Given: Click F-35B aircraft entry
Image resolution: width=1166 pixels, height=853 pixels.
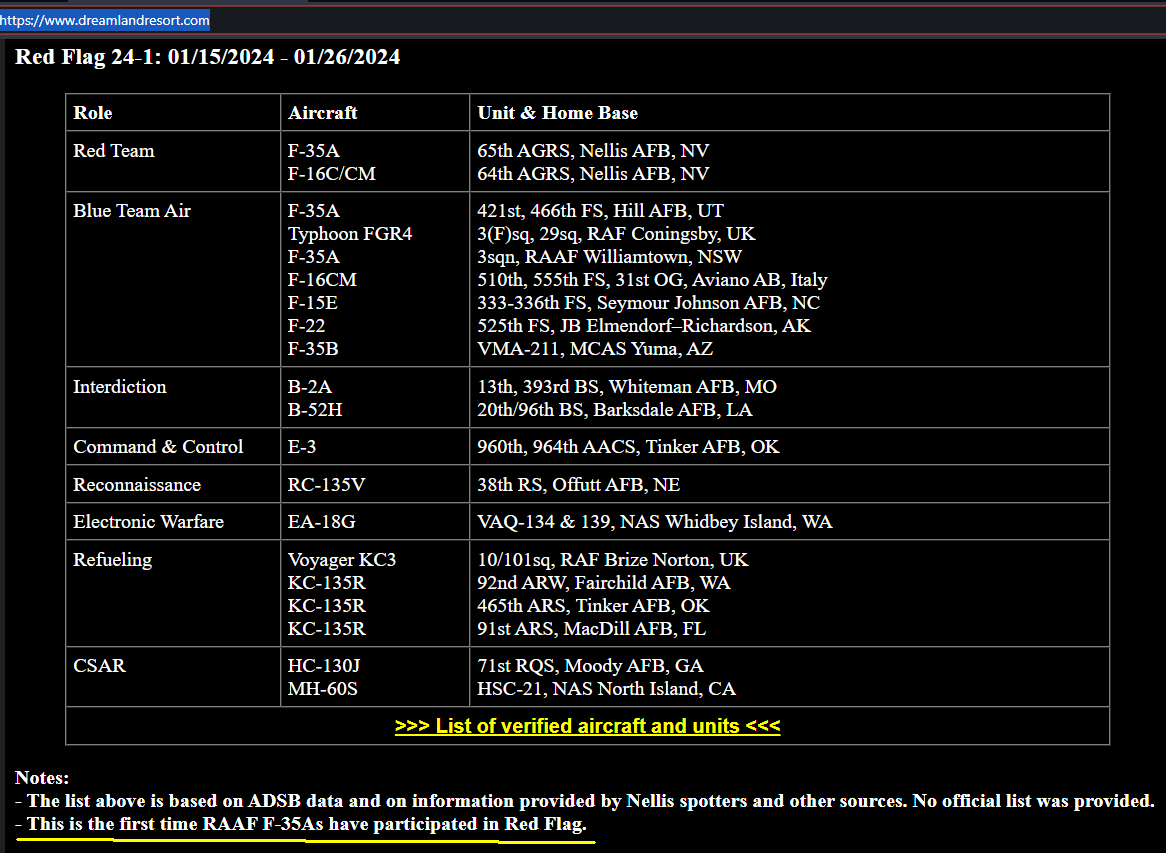Looking at the screenshot, I should click(313, 350).
